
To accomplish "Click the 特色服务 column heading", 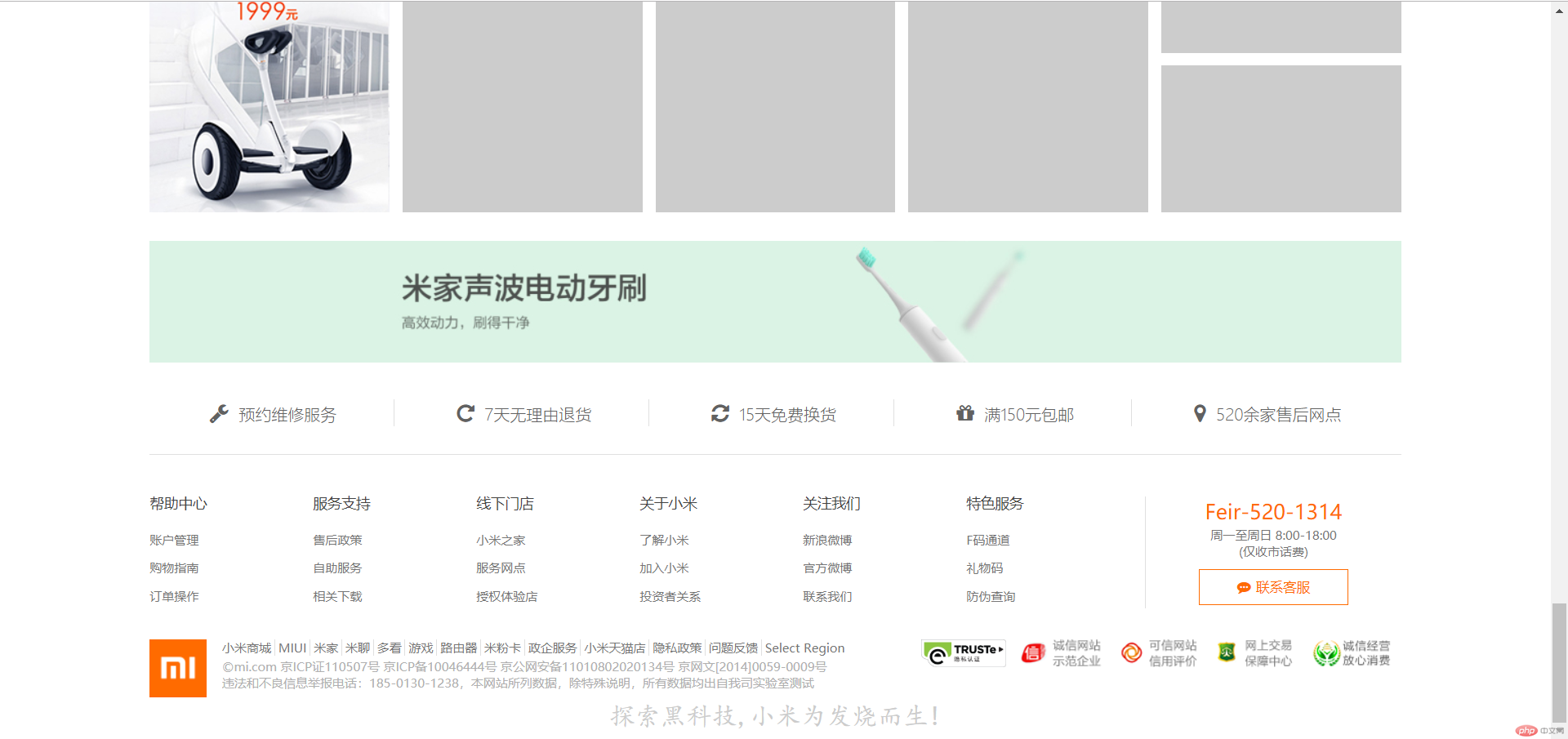I will [995, 503].
